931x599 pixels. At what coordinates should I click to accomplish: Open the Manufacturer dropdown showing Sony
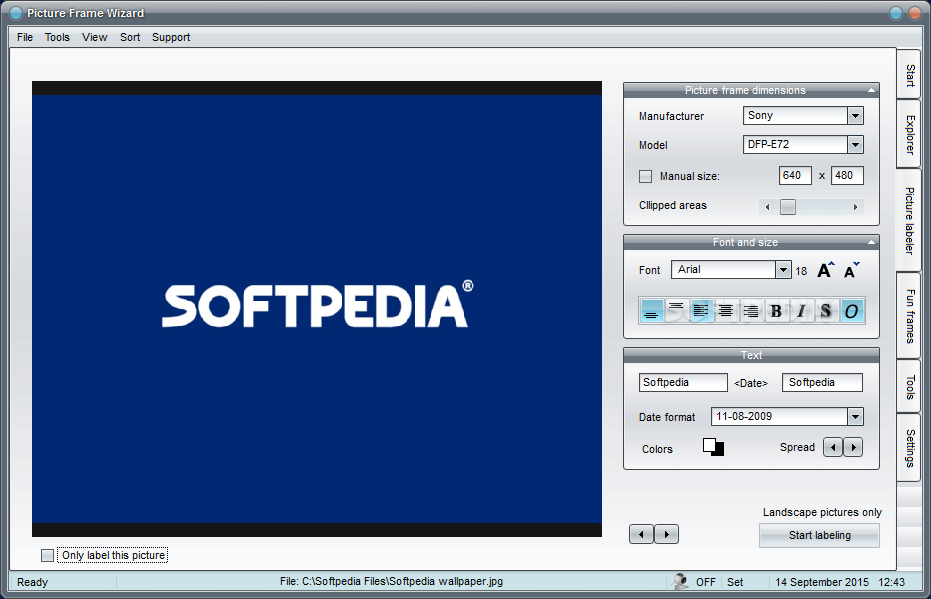855,116
